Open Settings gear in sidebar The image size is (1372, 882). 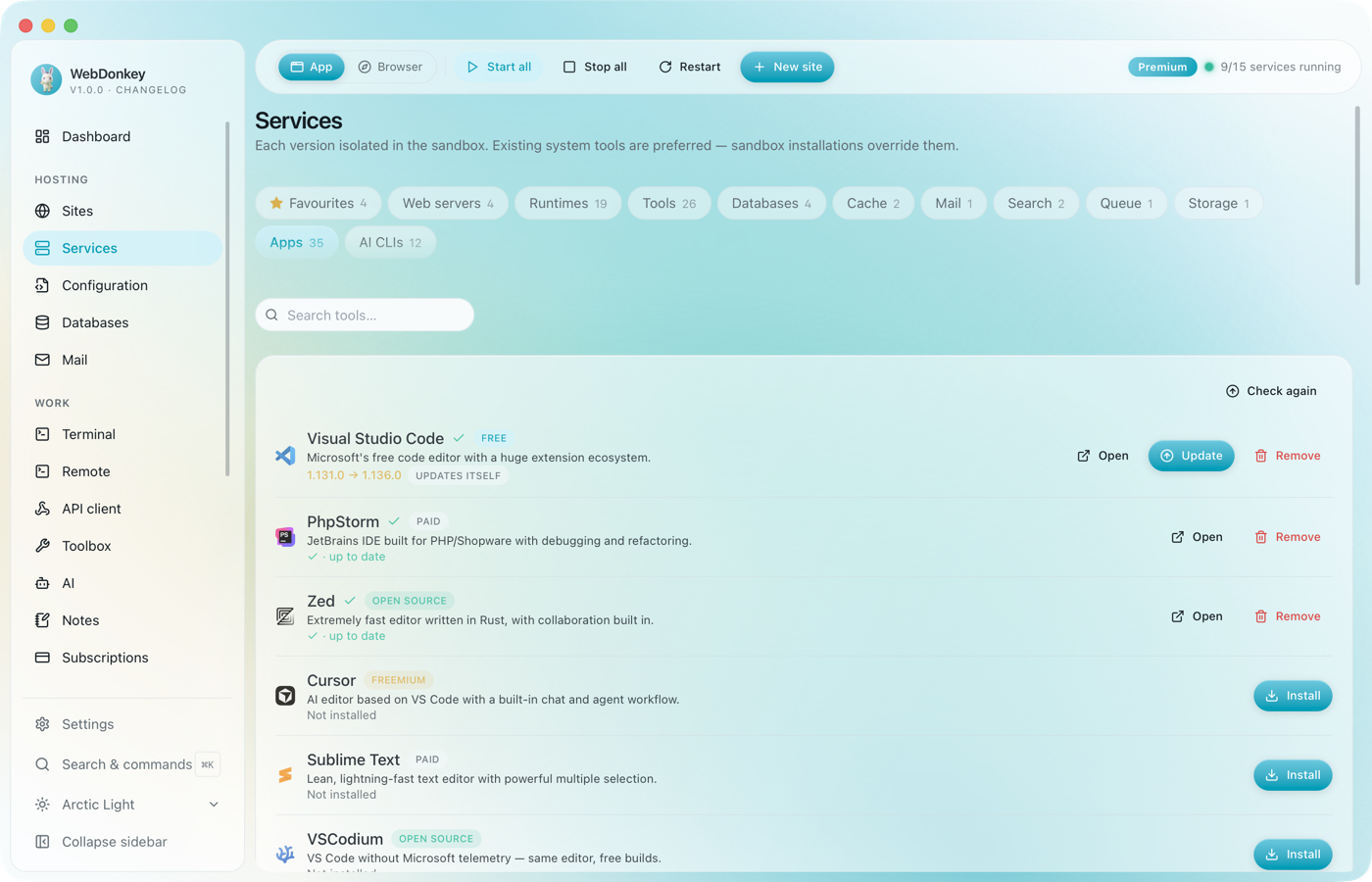click(x=42, y=724)
